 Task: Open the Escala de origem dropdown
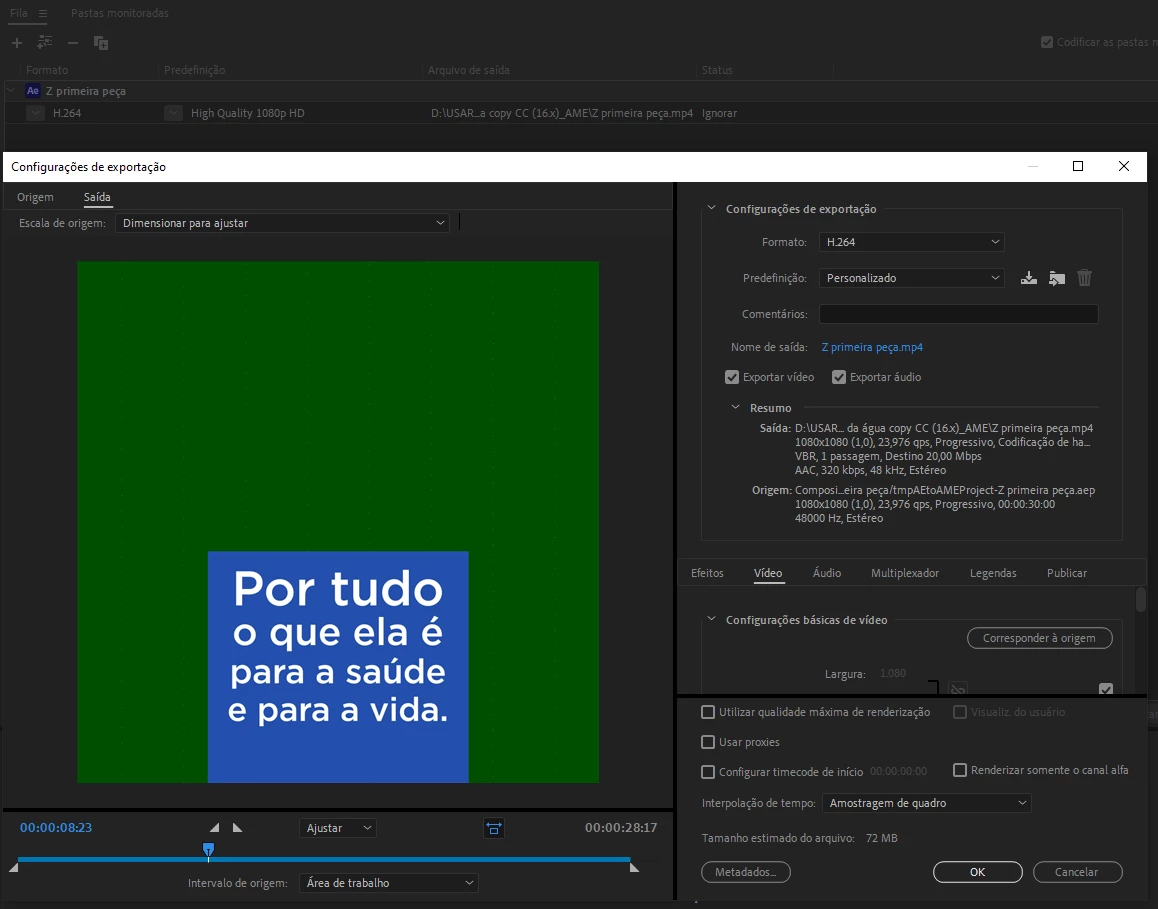pyautogui.click(x=282, y=223)
